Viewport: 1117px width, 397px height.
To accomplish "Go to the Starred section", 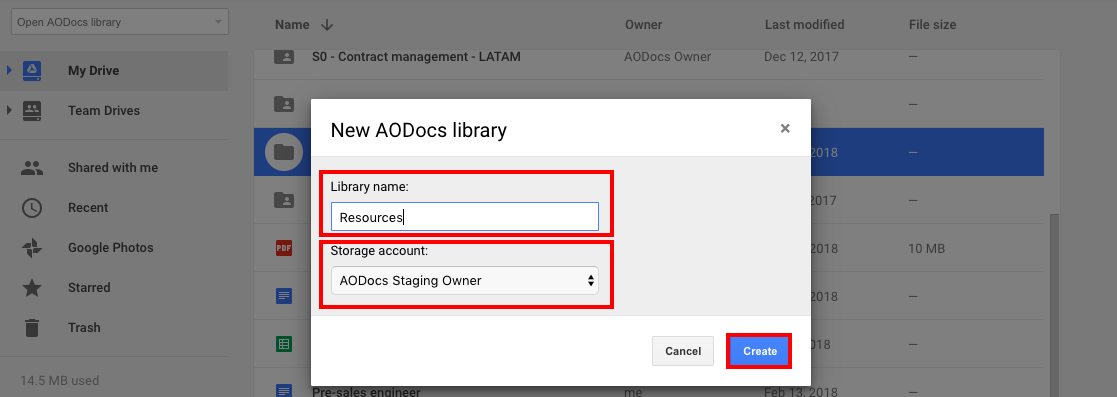I will click(89, 287).
